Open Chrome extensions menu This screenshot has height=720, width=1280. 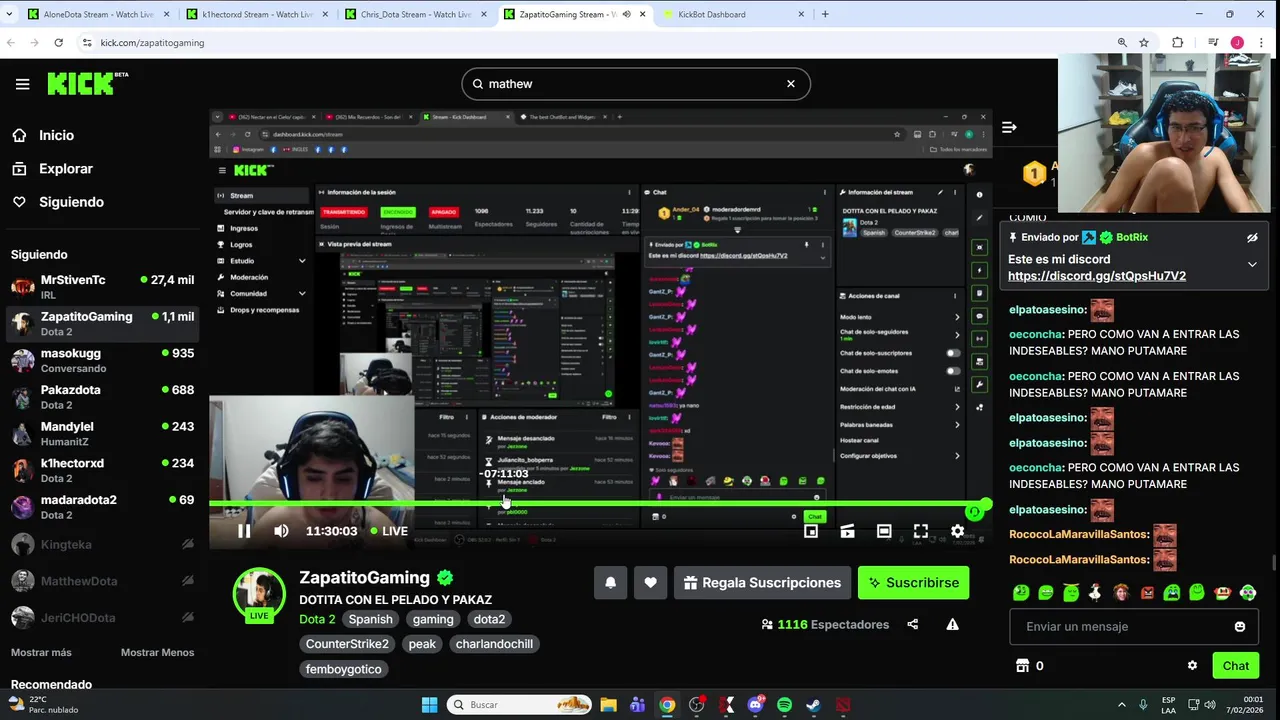pyautogui.click(x=1177, y=43)
